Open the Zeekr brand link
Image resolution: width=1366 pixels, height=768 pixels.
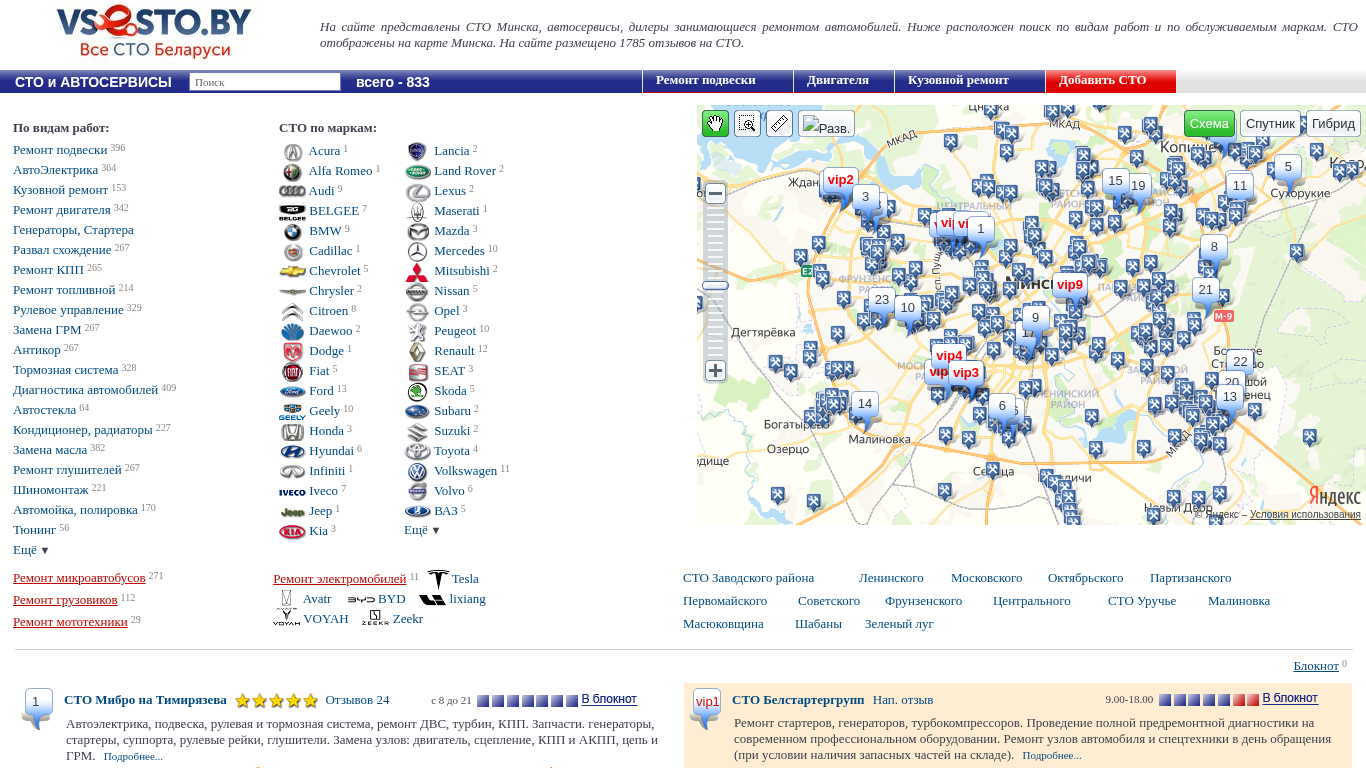[408, 619]
